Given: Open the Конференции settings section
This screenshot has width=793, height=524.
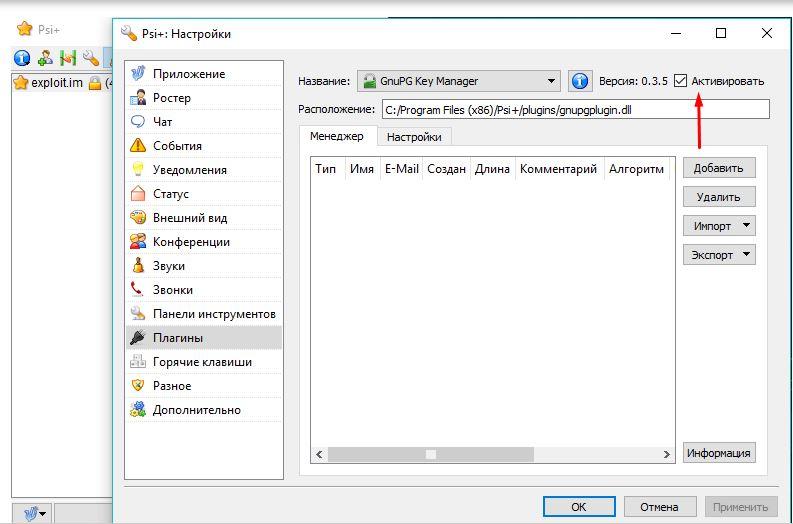Looking at the screenshot, I should pos(203,242).
